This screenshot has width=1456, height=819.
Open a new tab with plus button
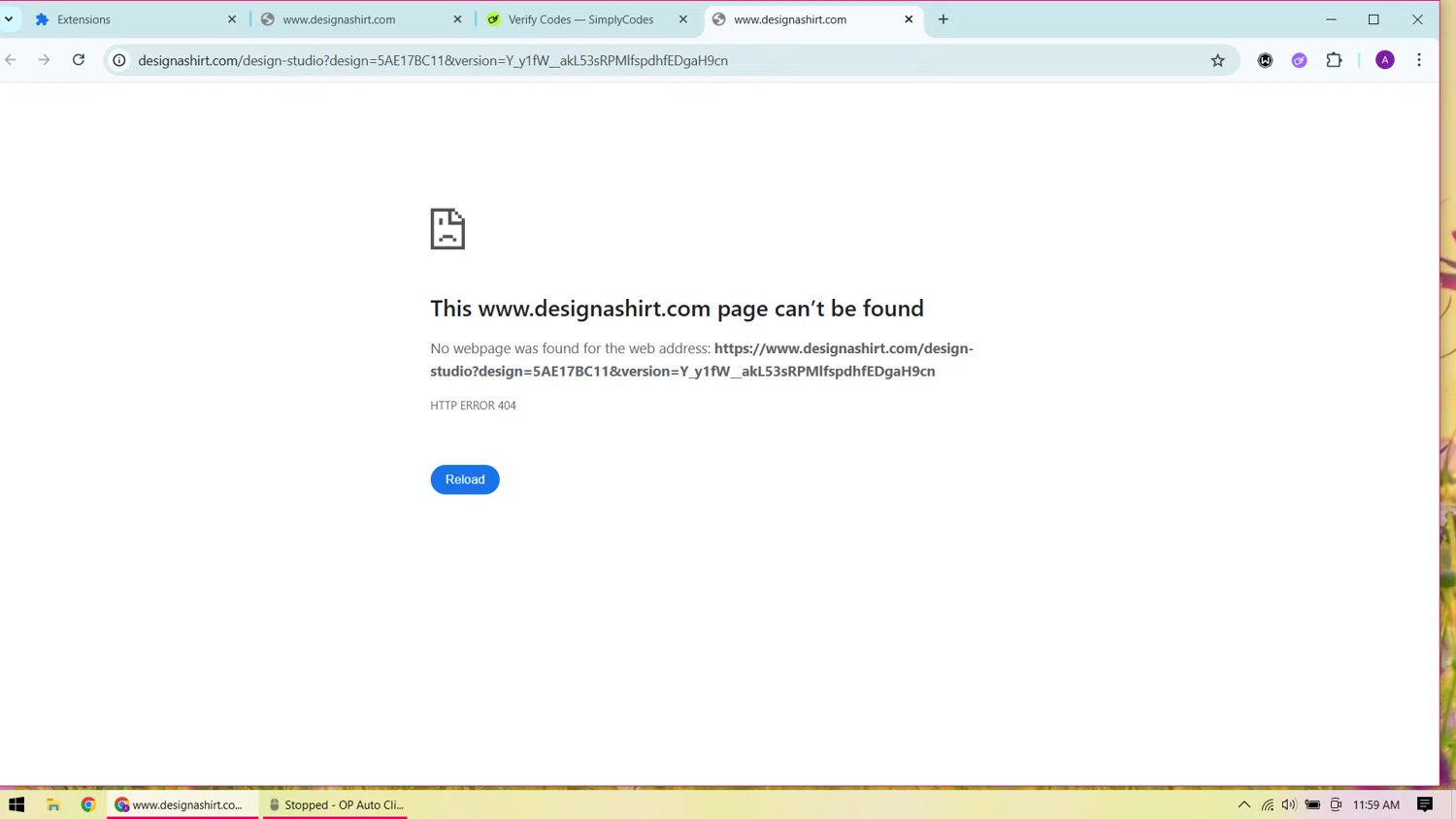tap(943, 19)
